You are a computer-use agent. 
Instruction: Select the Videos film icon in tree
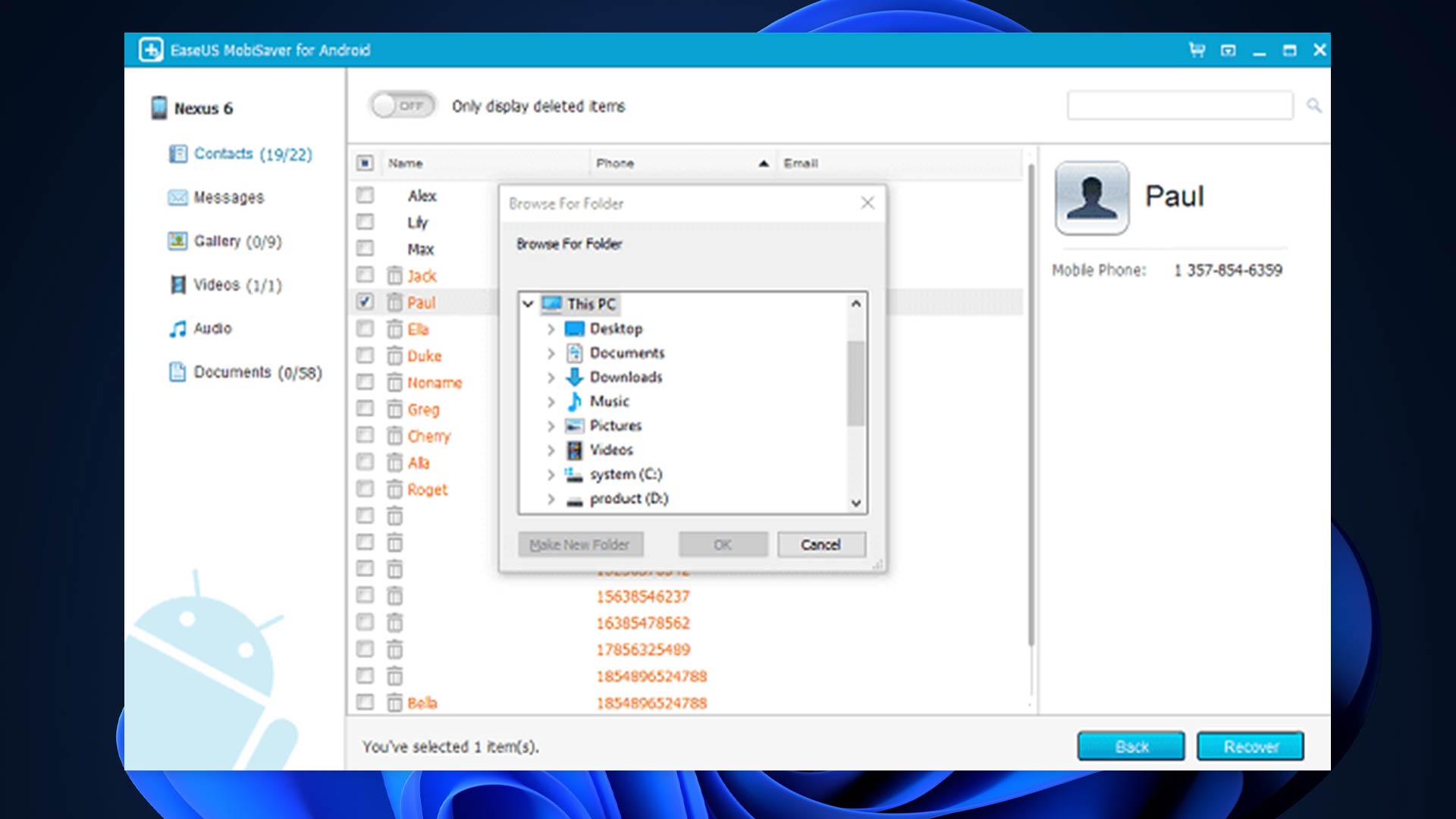575,450
